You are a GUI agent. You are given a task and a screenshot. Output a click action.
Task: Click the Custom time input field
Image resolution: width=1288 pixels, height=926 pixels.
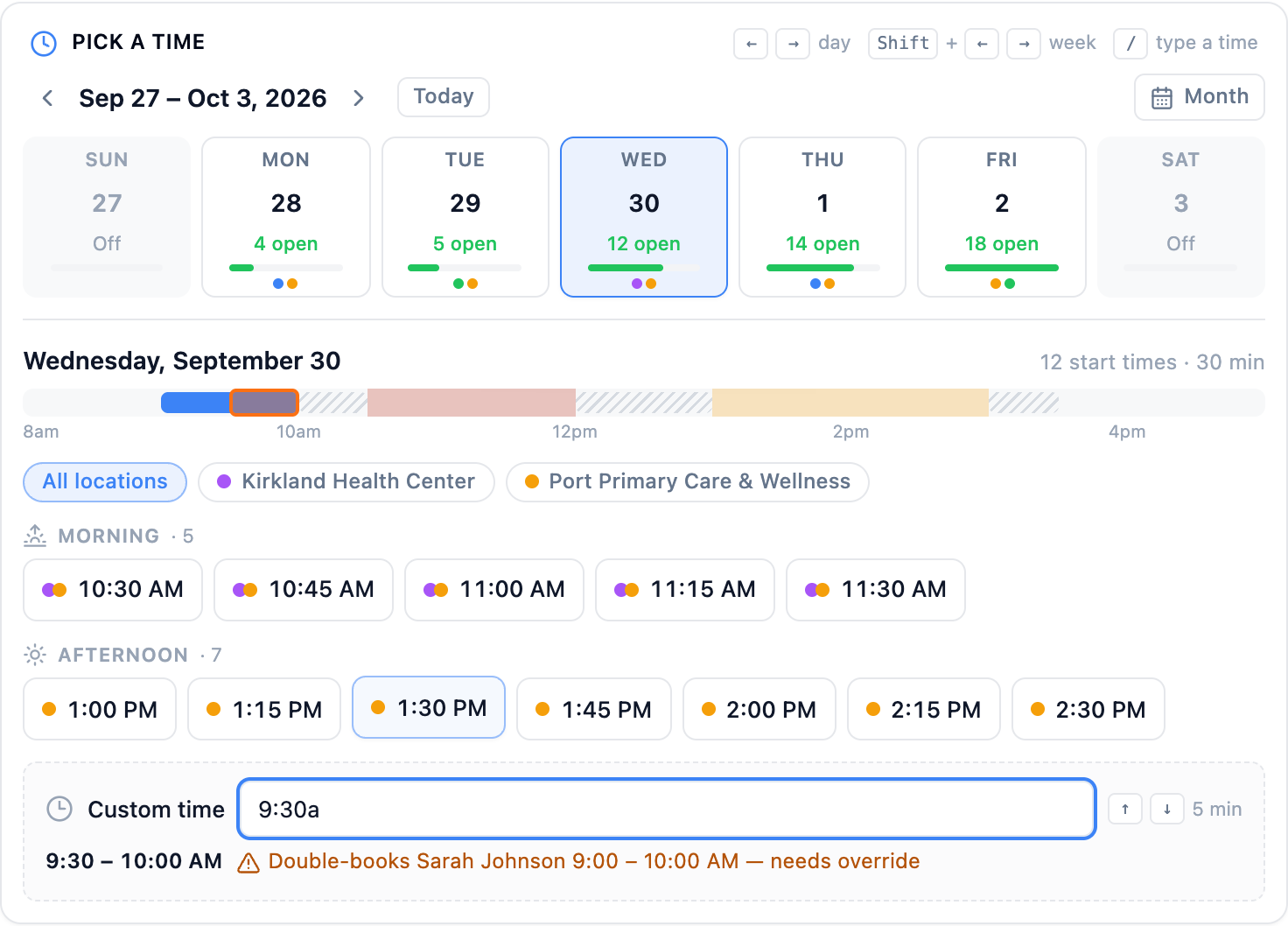(x=667, y=809)
